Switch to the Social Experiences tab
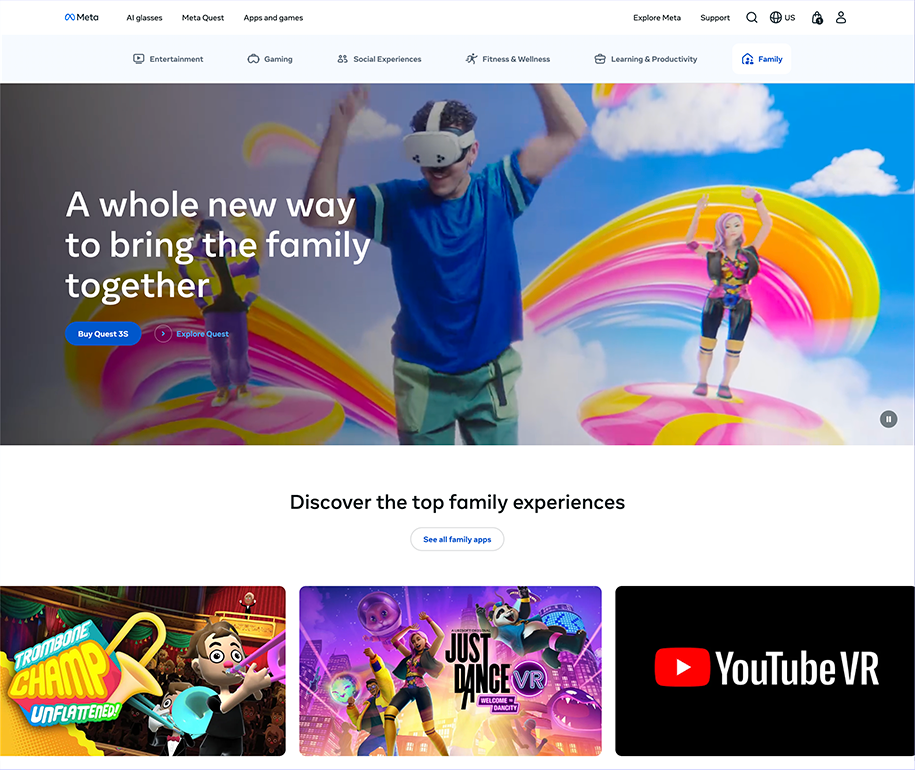This screenshot has height=770, width=915. 379,59
